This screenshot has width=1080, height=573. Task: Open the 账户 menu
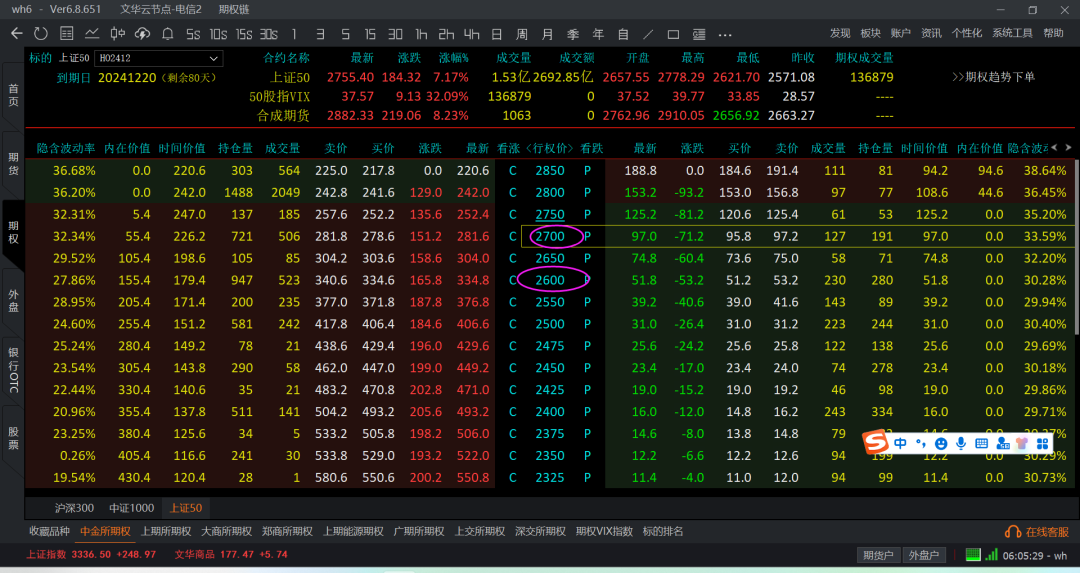901,33
